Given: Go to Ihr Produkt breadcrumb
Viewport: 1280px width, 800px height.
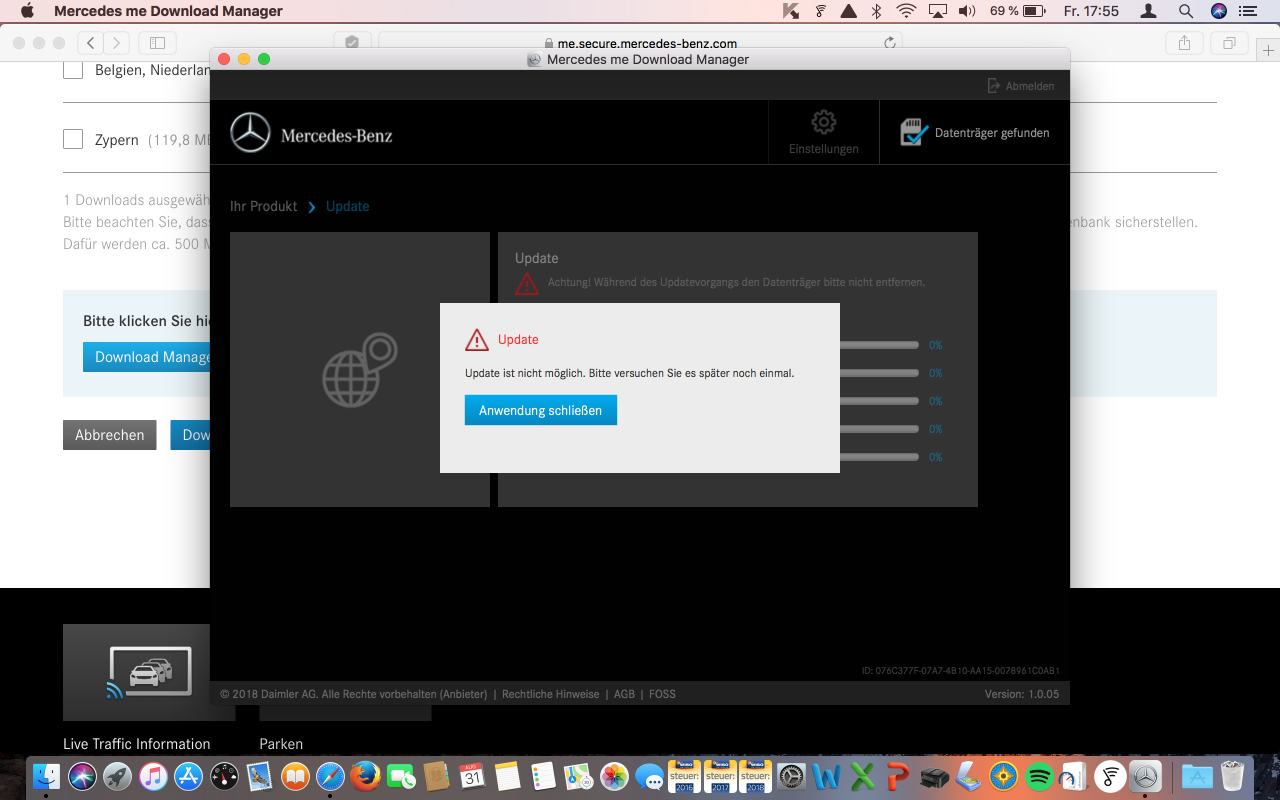Looking at the screenshot, I should [x=264, y=206].
